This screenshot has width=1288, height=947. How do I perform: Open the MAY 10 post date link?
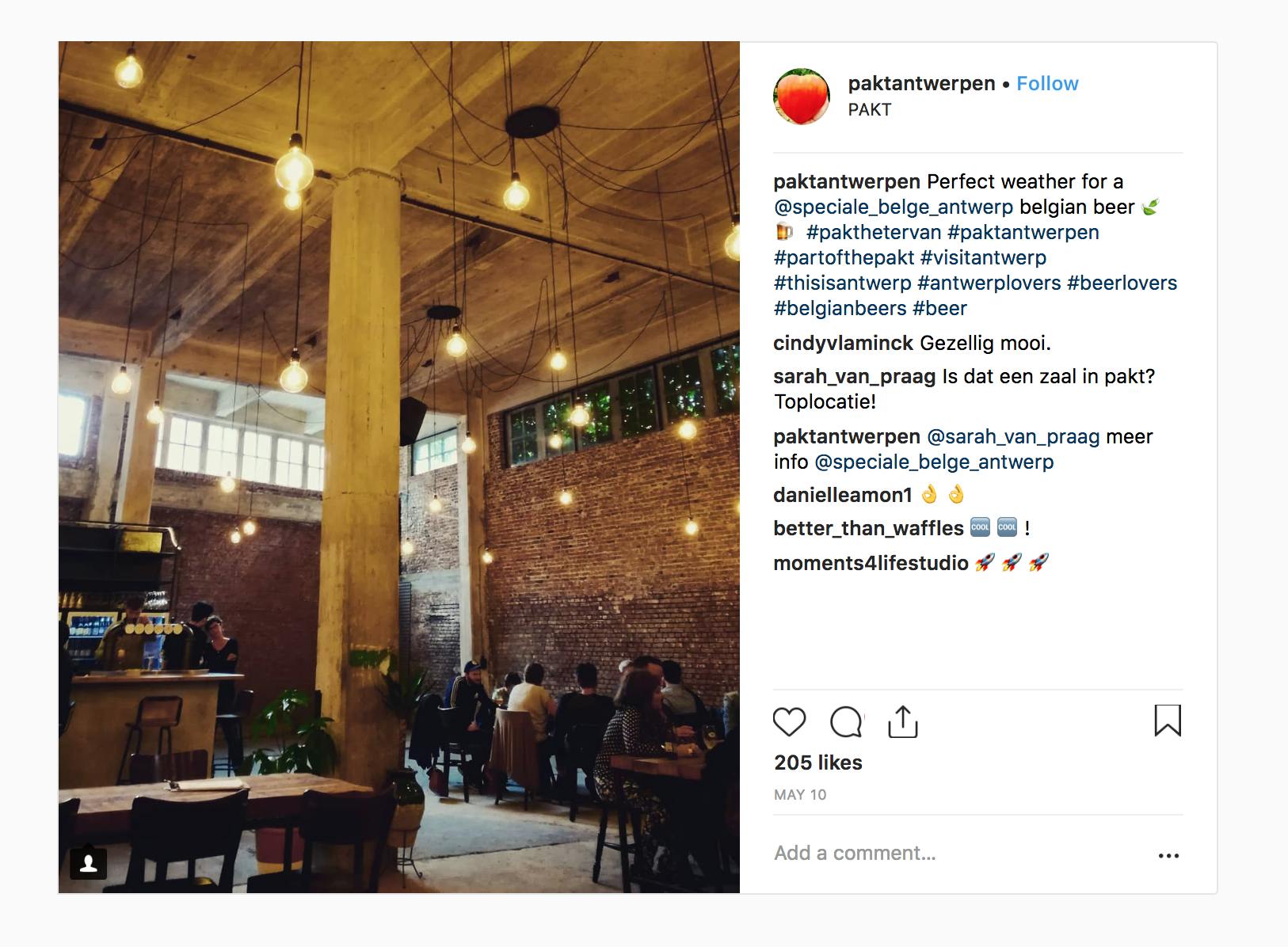click(x=800, y=795)
